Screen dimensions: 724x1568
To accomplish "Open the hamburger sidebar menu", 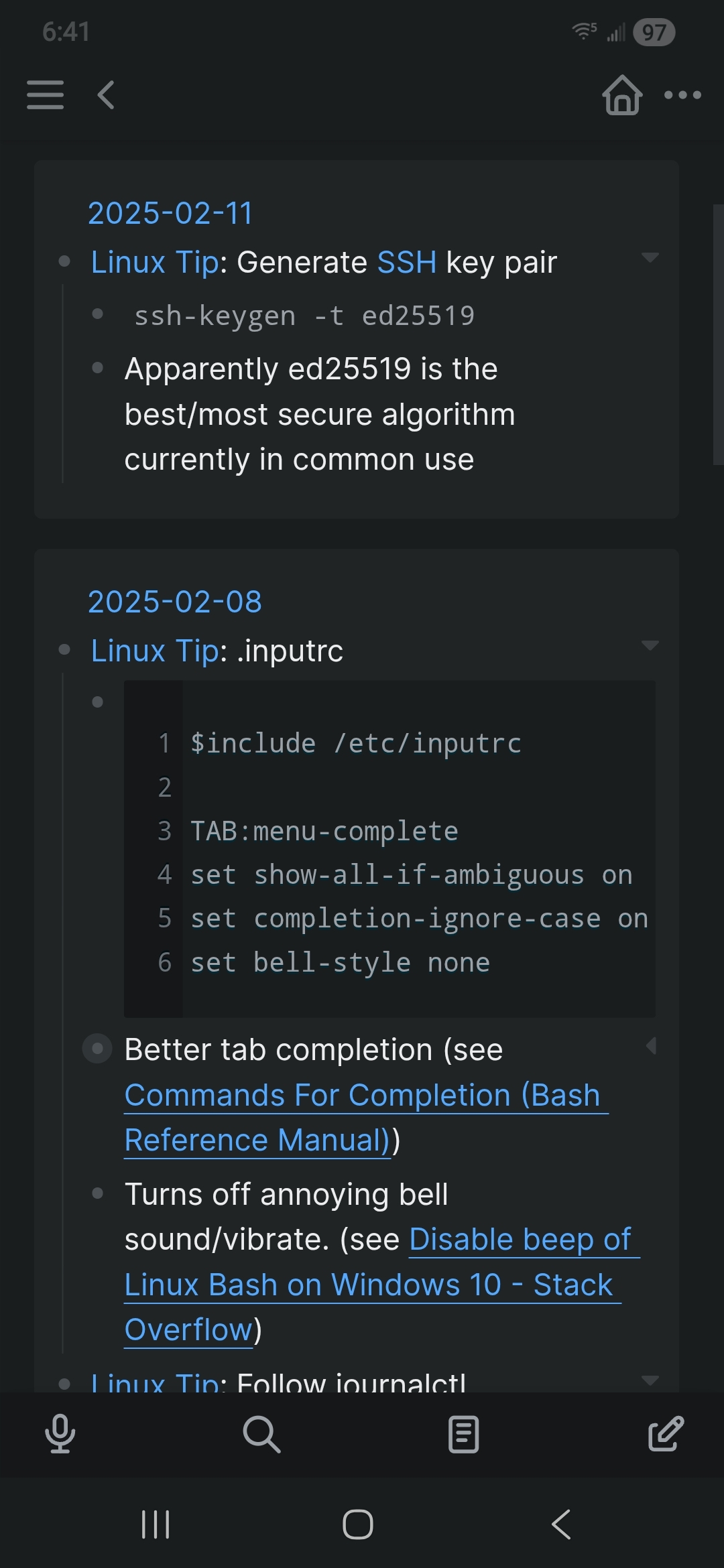I will coord(45,94).
